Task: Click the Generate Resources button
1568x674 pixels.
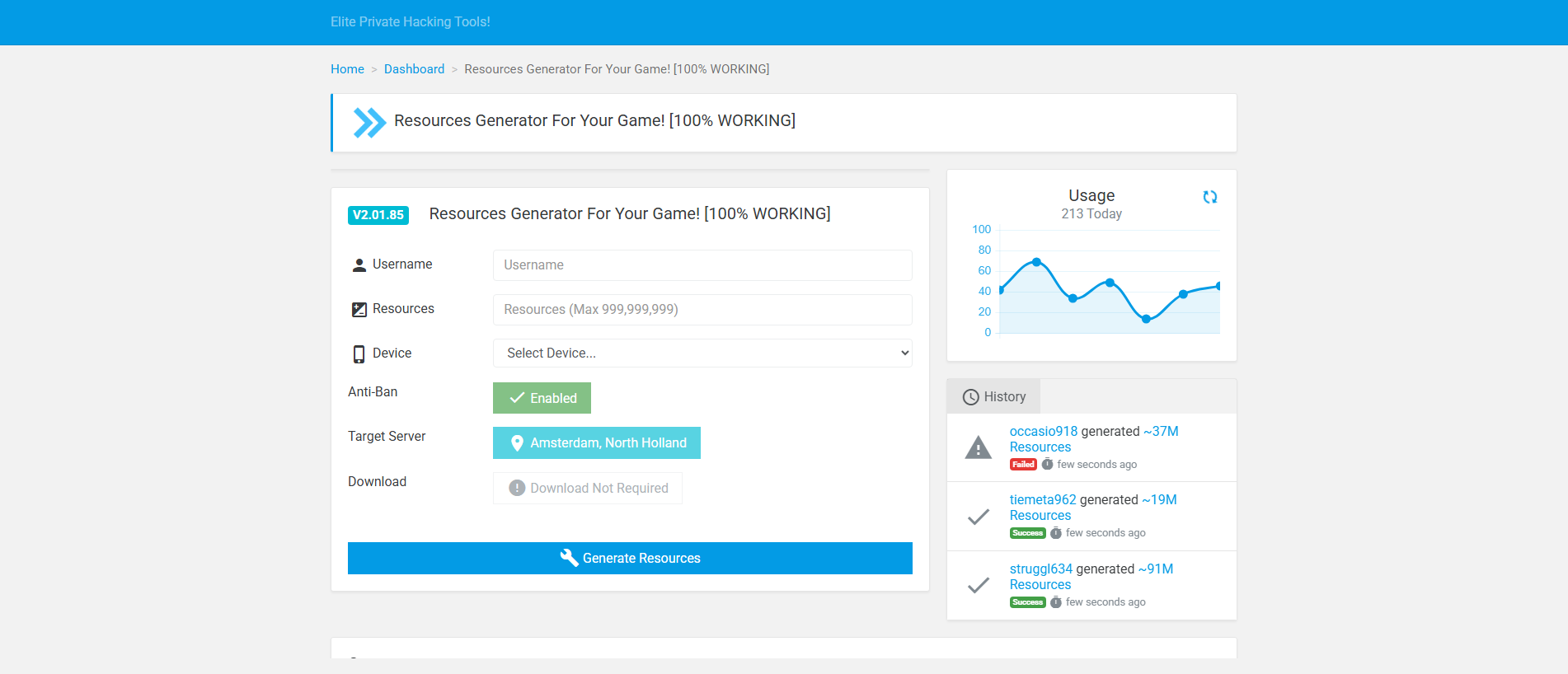Action: (630, 559)
